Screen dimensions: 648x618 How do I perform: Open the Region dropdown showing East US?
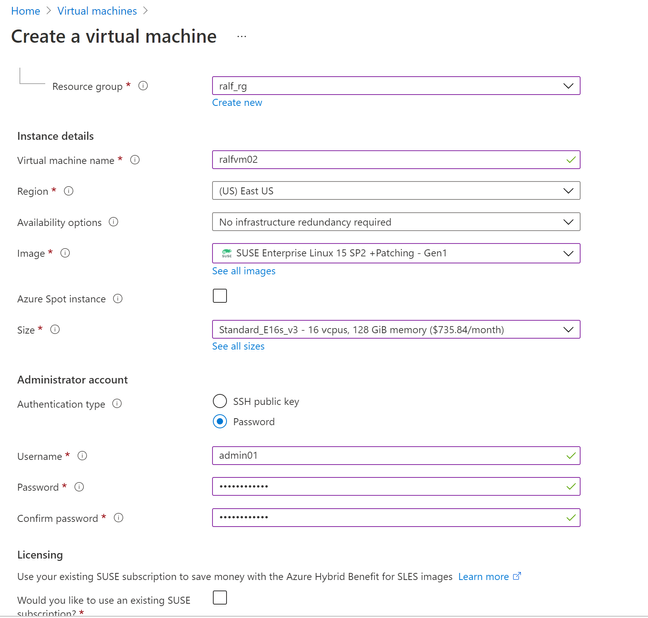pyautogui.click(x=396, y=191)
